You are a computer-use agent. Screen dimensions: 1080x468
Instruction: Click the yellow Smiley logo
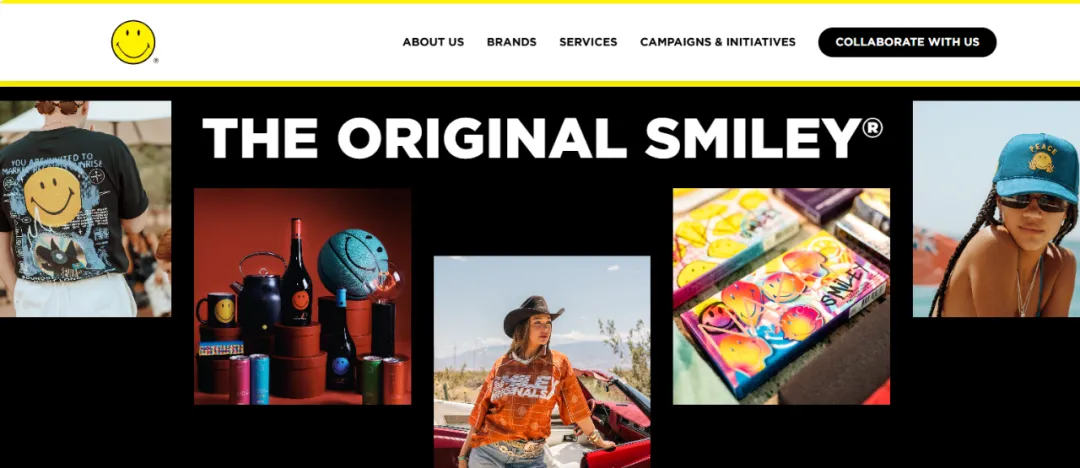point(133,42)
